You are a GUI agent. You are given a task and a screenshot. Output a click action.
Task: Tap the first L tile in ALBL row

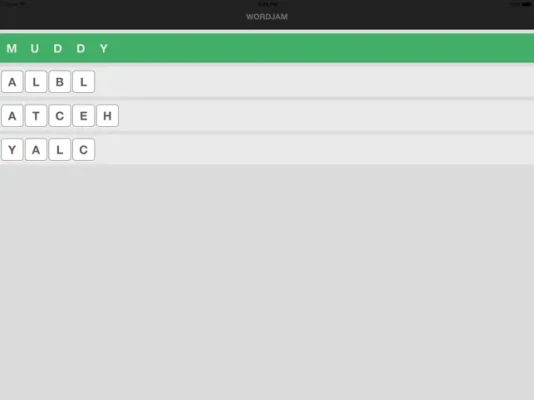(36, 82)
